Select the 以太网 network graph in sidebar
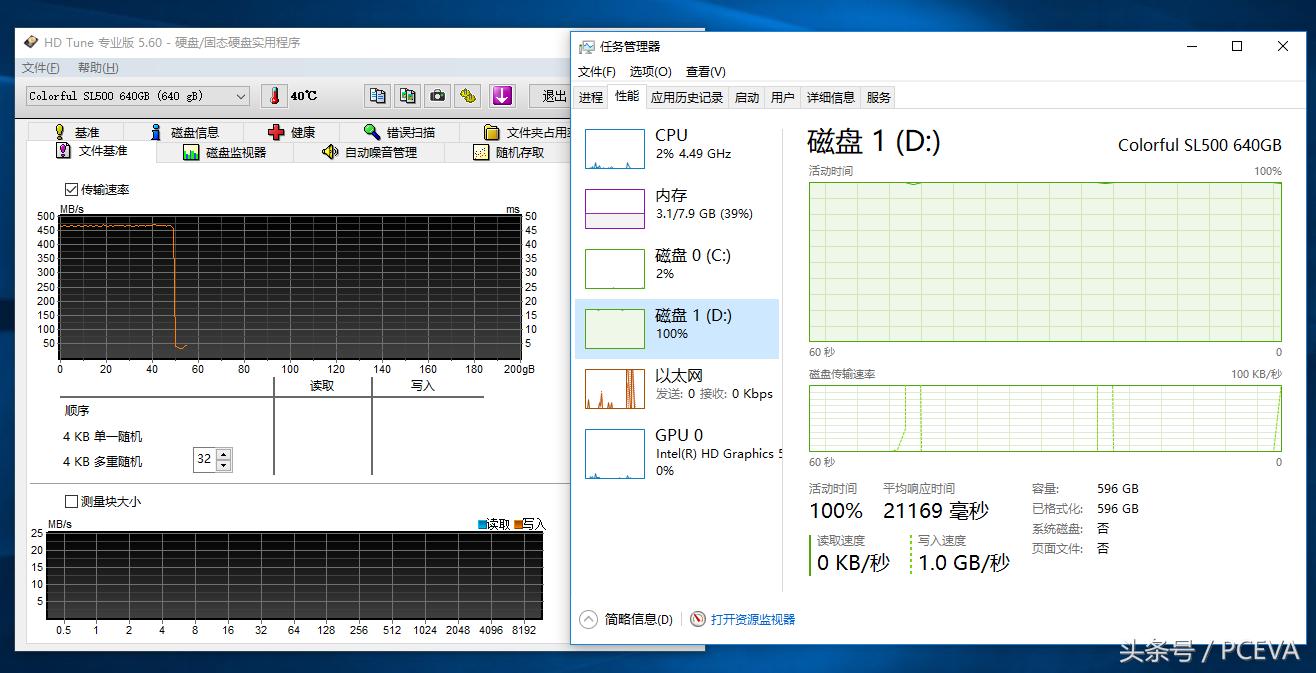The width and height of the screenshot is (1316, 673). point(614,388)
